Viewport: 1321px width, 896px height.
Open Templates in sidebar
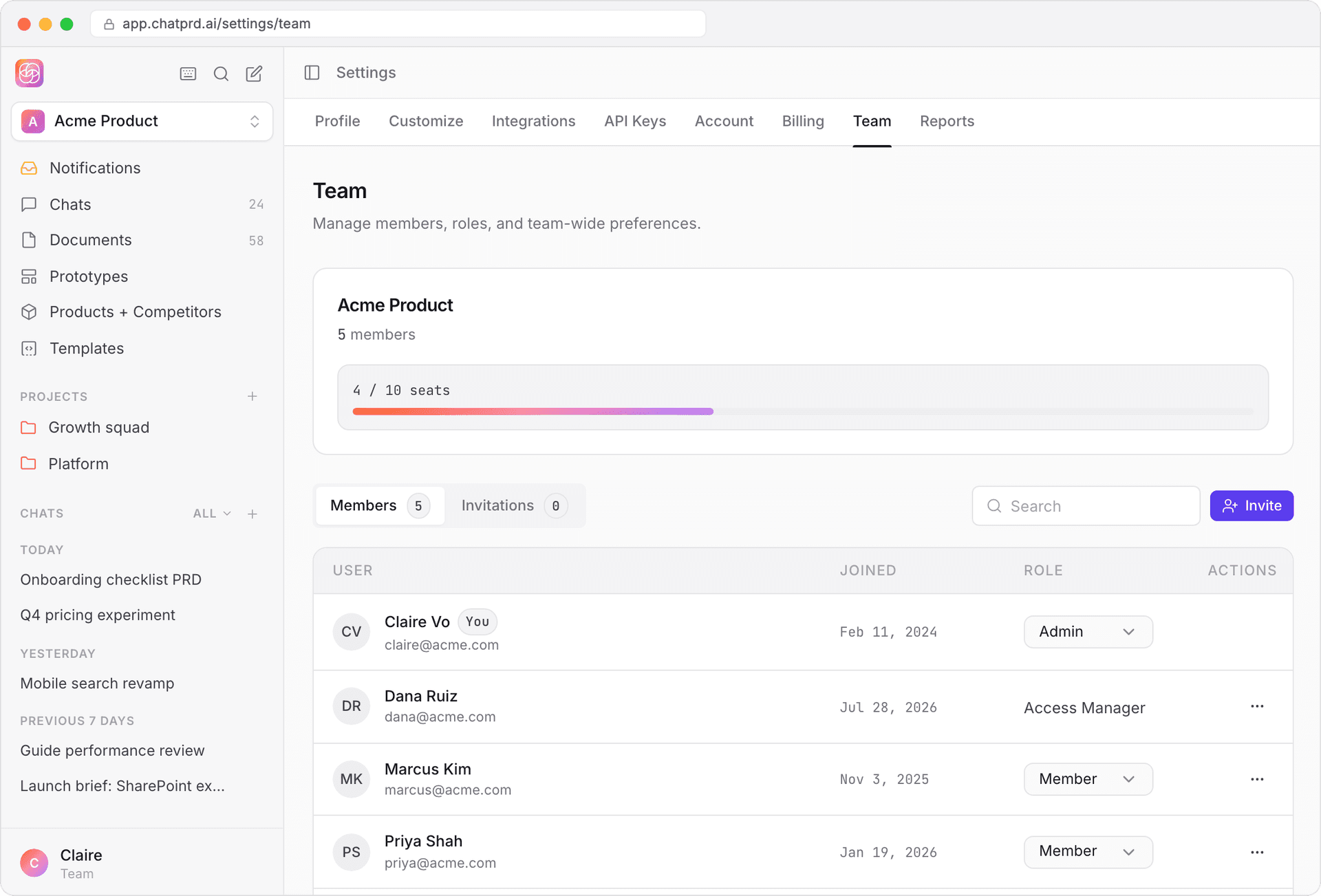pyautogui.click(x=142, y=349)
